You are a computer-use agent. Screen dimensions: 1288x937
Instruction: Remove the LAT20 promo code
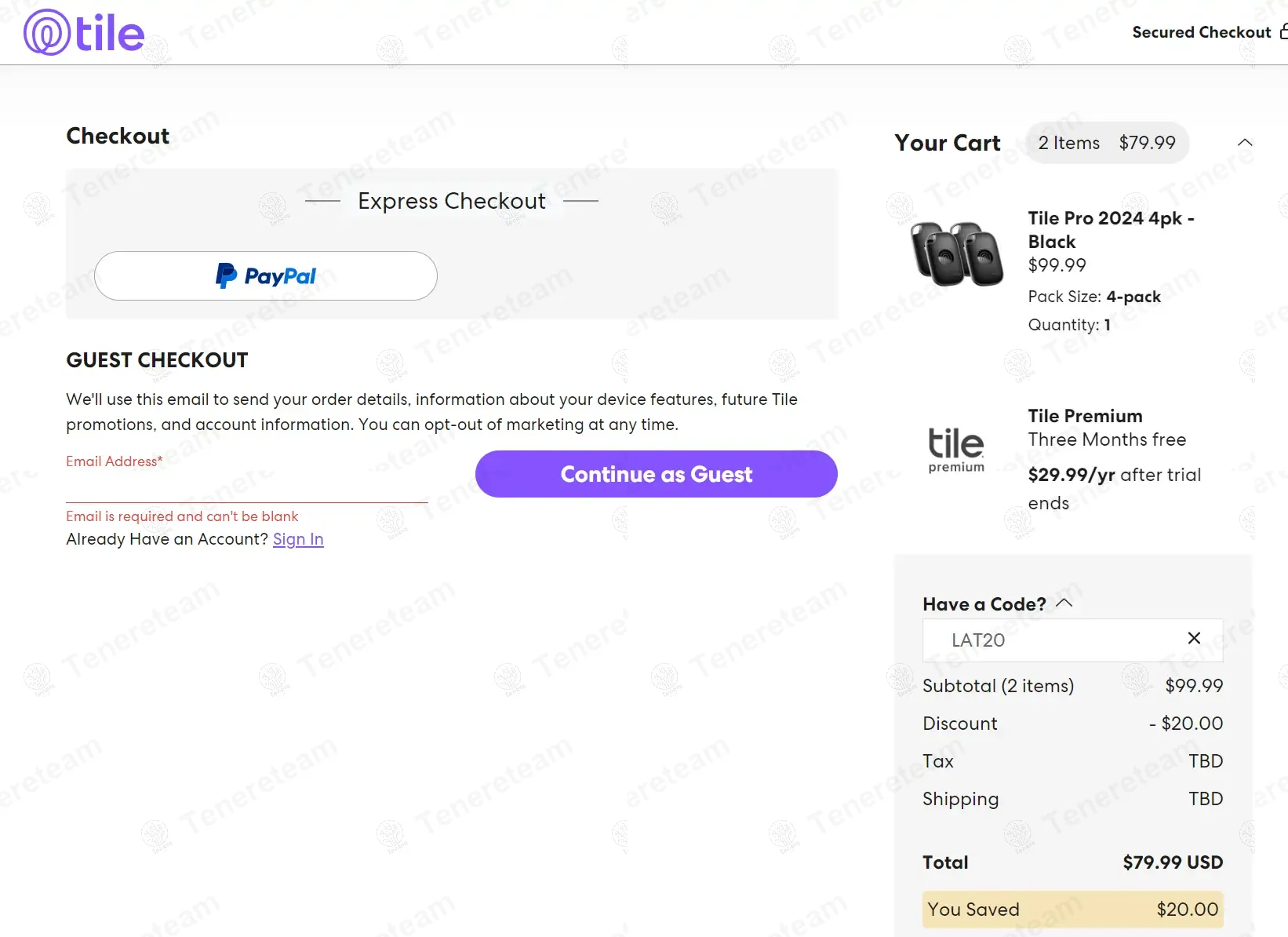click(x=1194, y=639)
